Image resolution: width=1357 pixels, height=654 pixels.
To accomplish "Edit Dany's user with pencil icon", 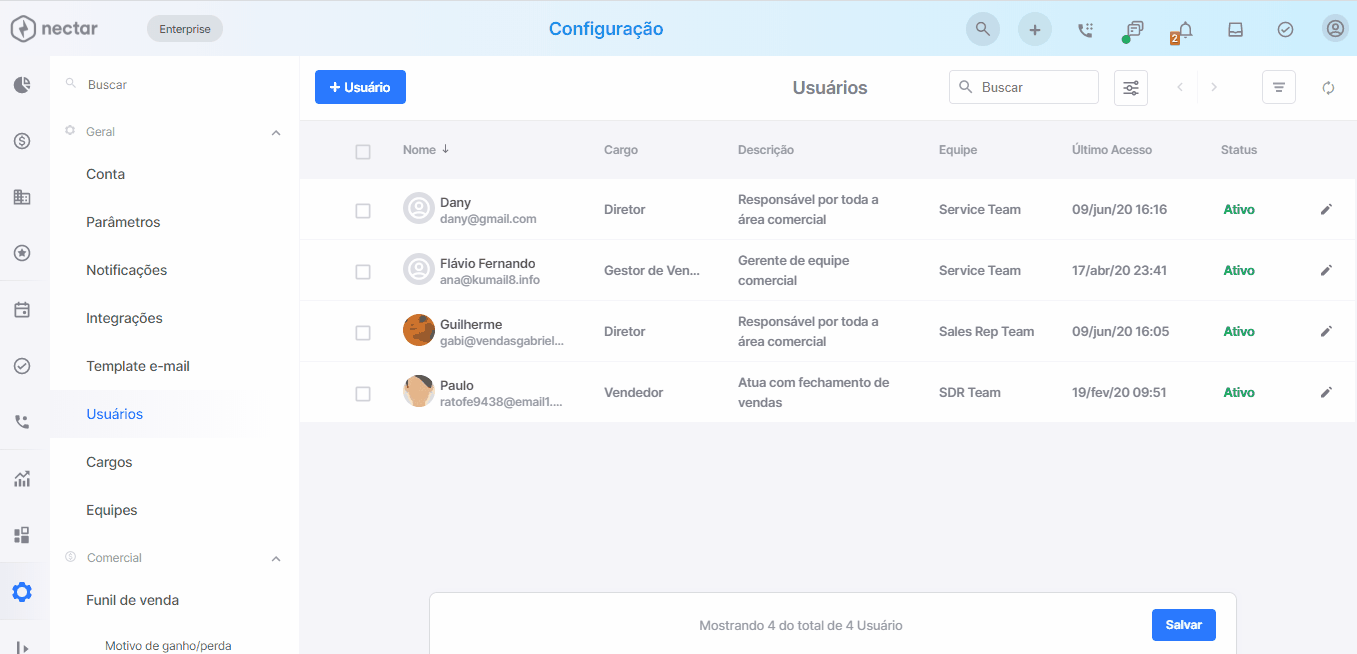I will pyautogui.click(x=1326, y=209).
